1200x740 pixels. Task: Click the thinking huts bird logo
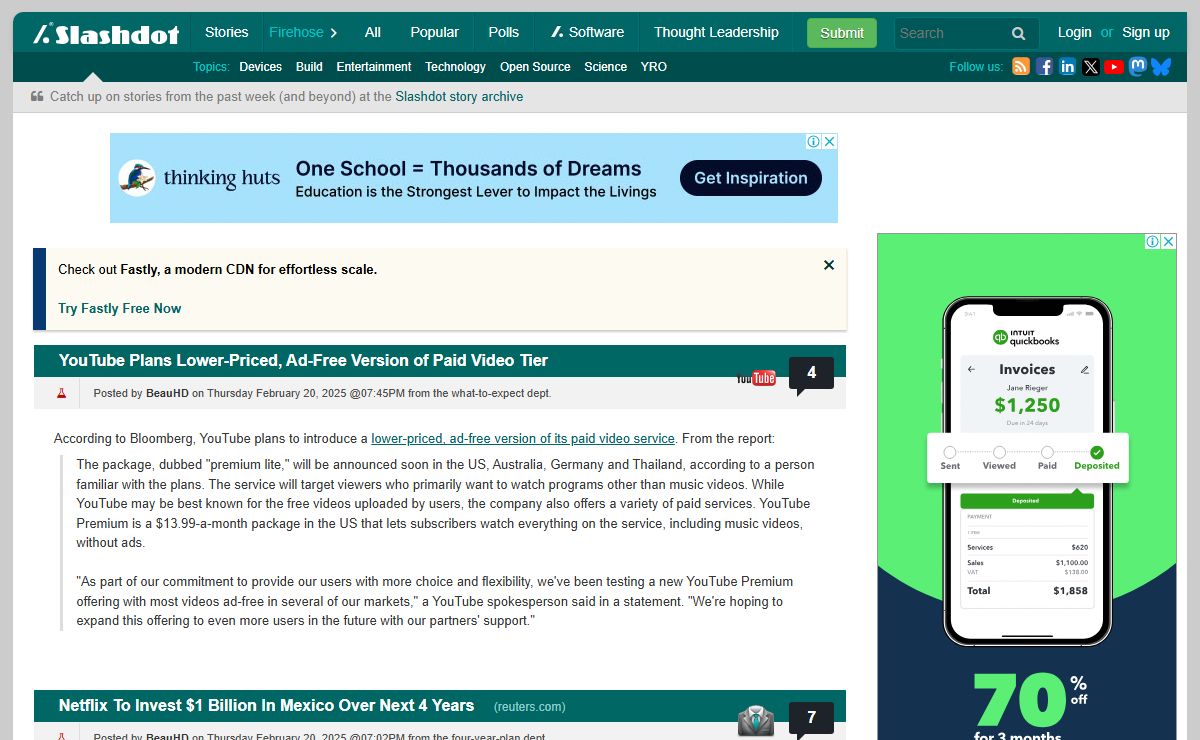coord(136,178)
